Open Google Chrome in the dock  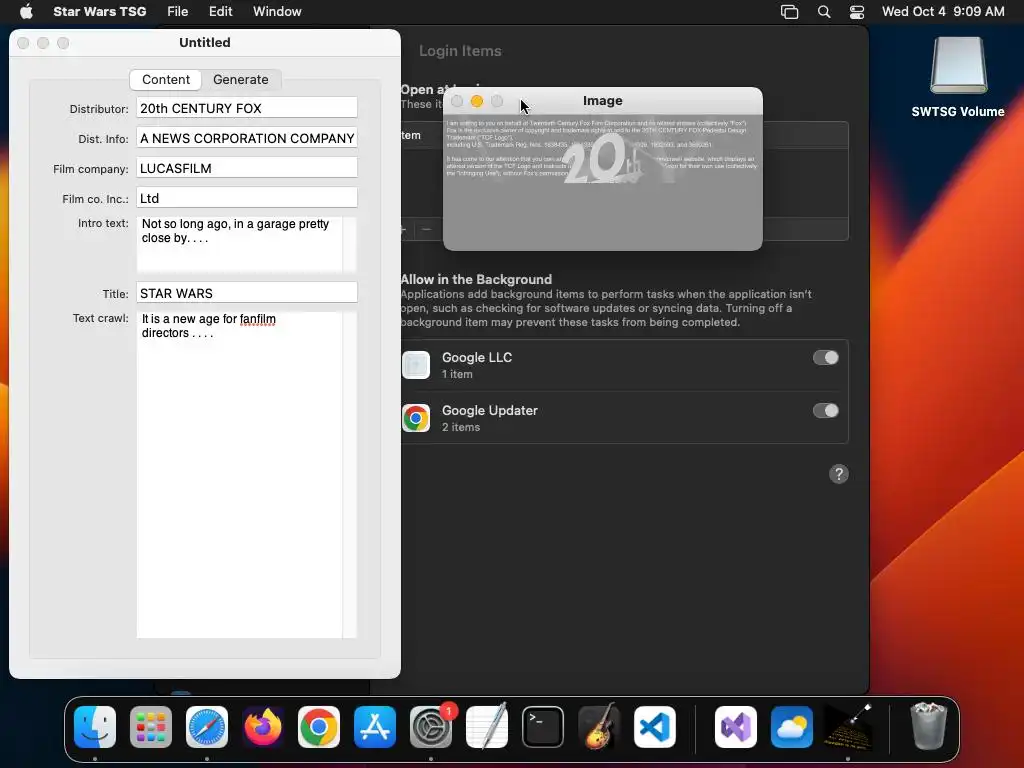coord(319,727)
